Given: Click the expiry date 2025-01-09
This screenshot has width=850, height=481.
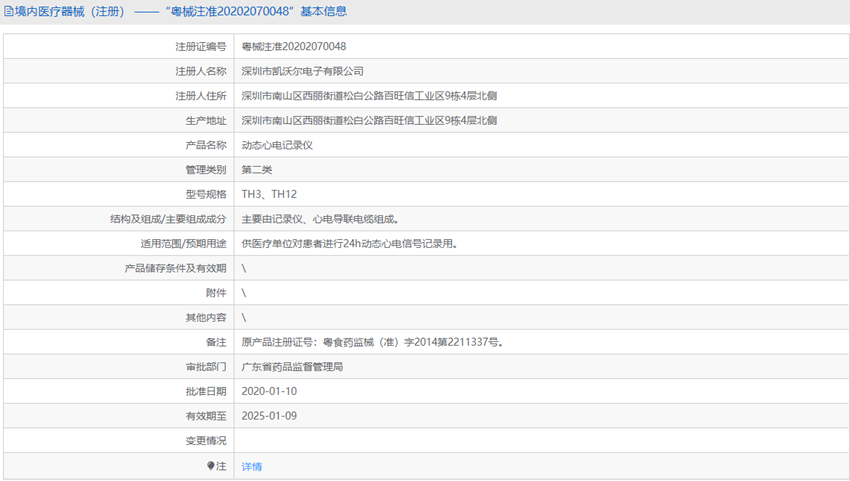Looking at the screenshot, I should click(269, 416).
